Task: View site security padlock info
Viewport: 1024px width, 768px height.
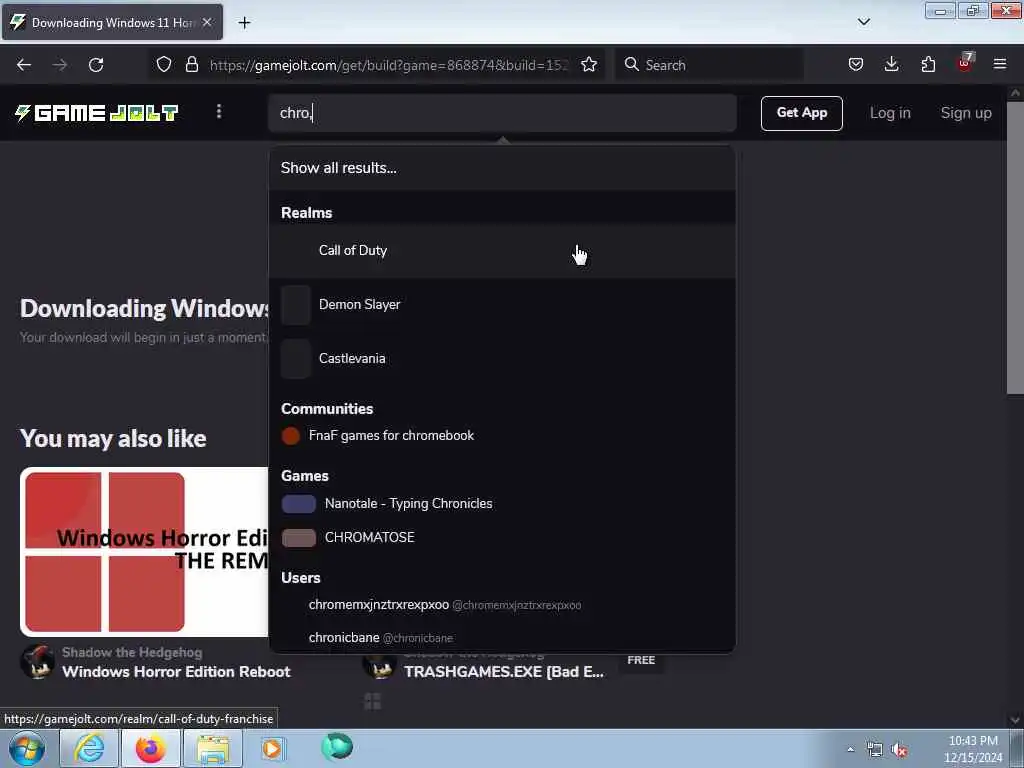Action: point(191,65)
